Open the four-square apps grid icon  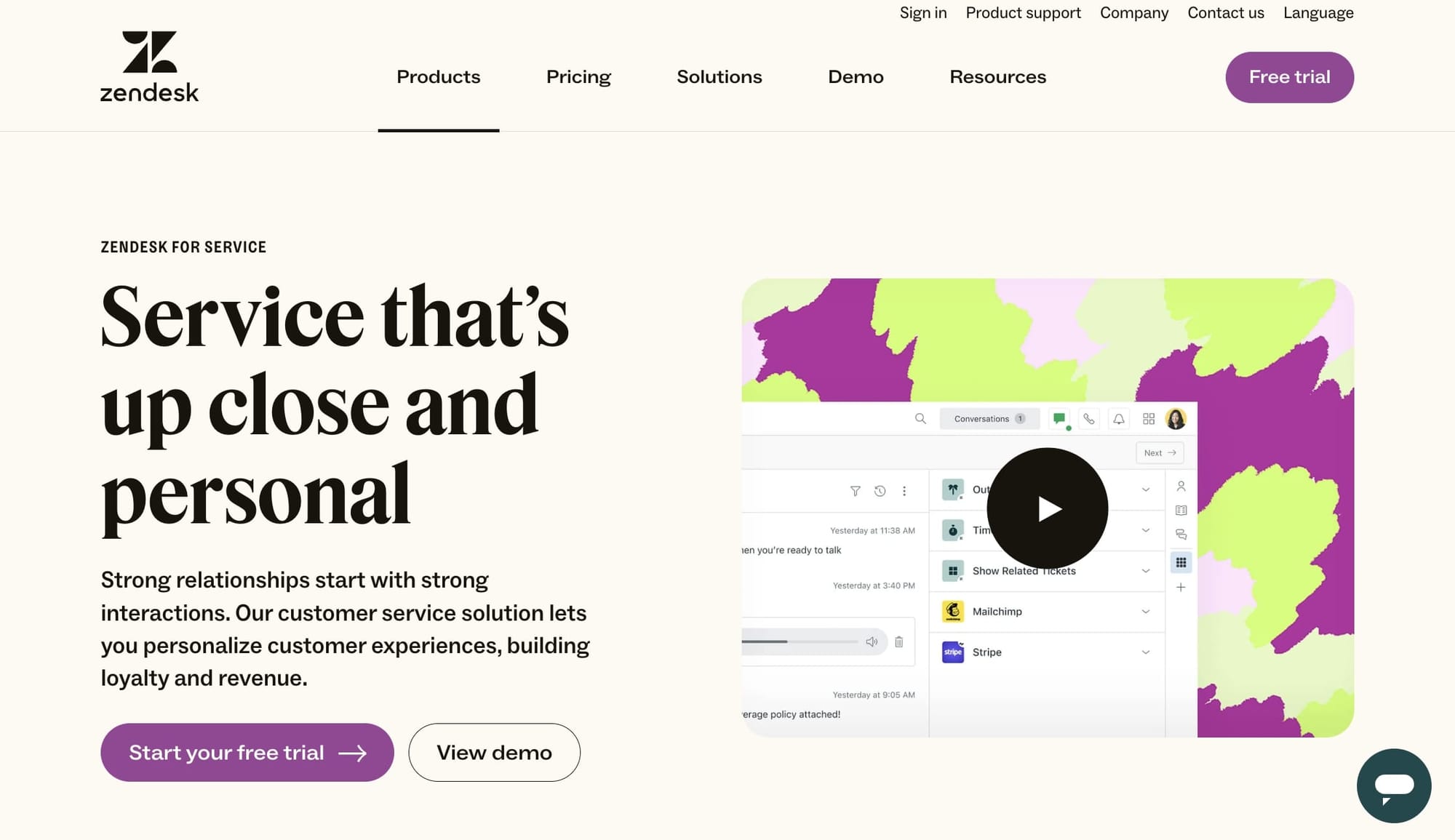pyautogui.click(x=1149, y=419)
